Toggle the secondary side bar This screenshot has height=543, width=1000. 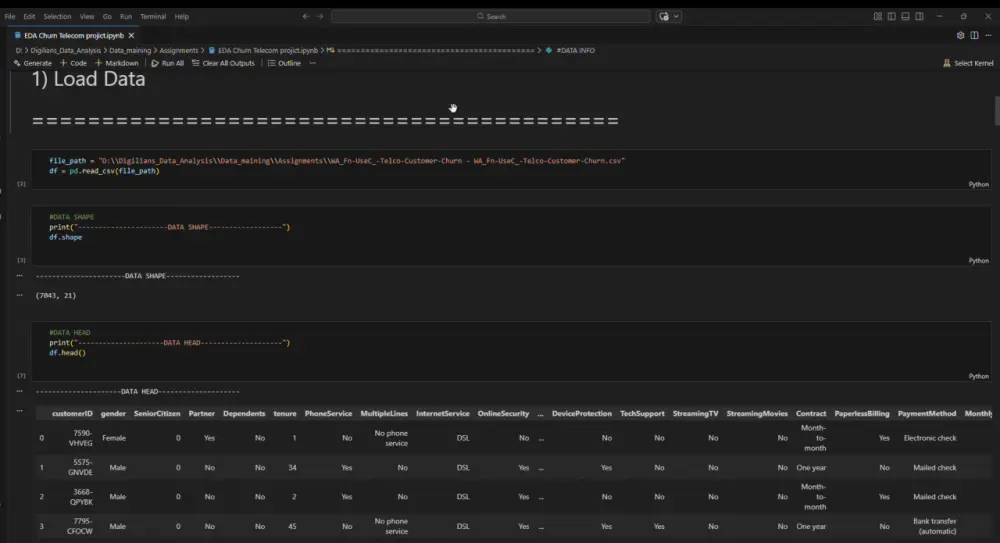pyautogui.click(x=920, y=17)
